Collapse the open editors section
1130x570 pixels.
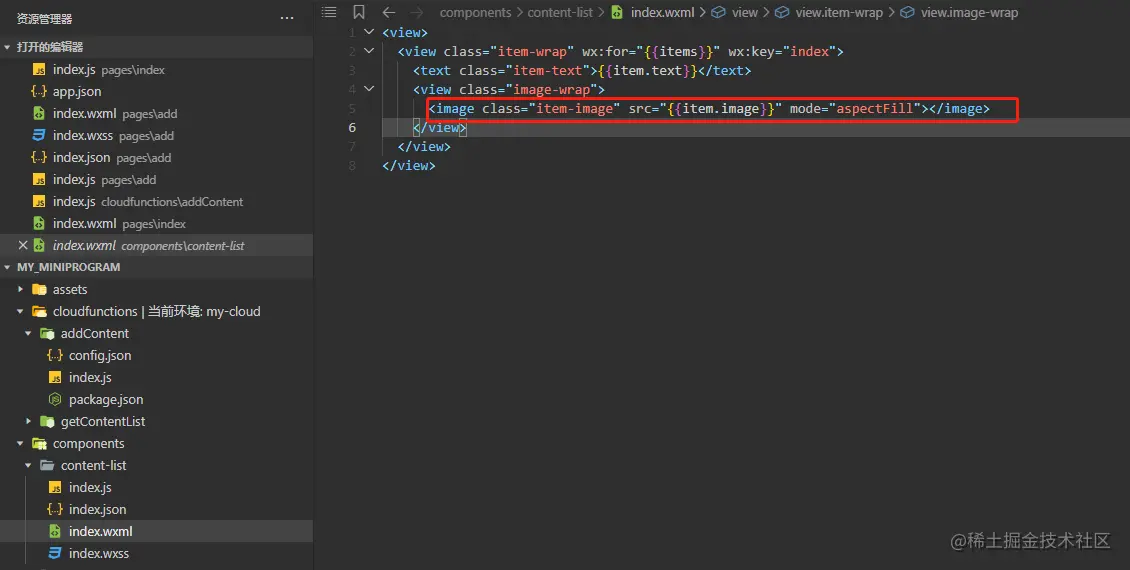[7, 47]
